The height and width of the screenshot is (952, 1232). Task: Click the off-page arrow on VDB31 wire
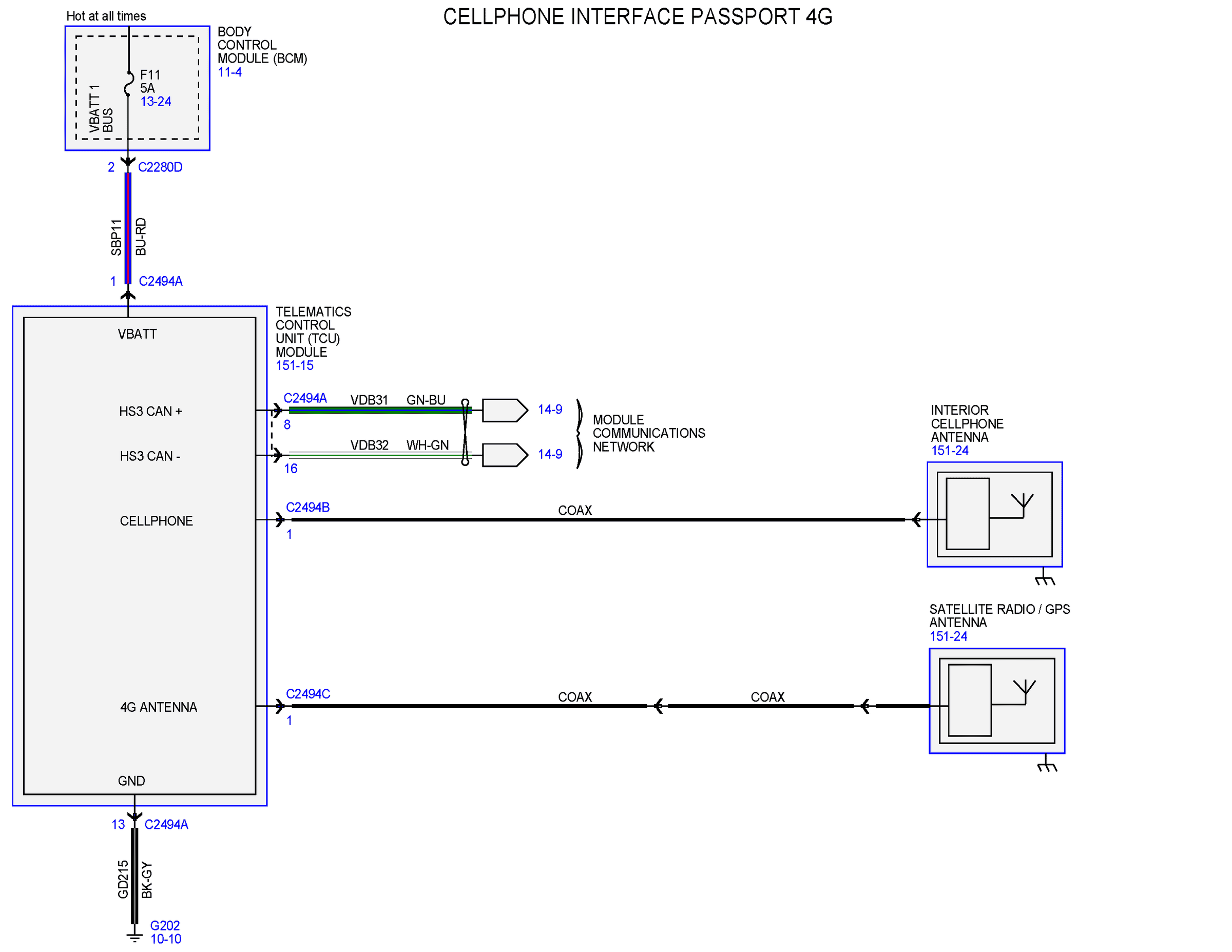[505, 410]
